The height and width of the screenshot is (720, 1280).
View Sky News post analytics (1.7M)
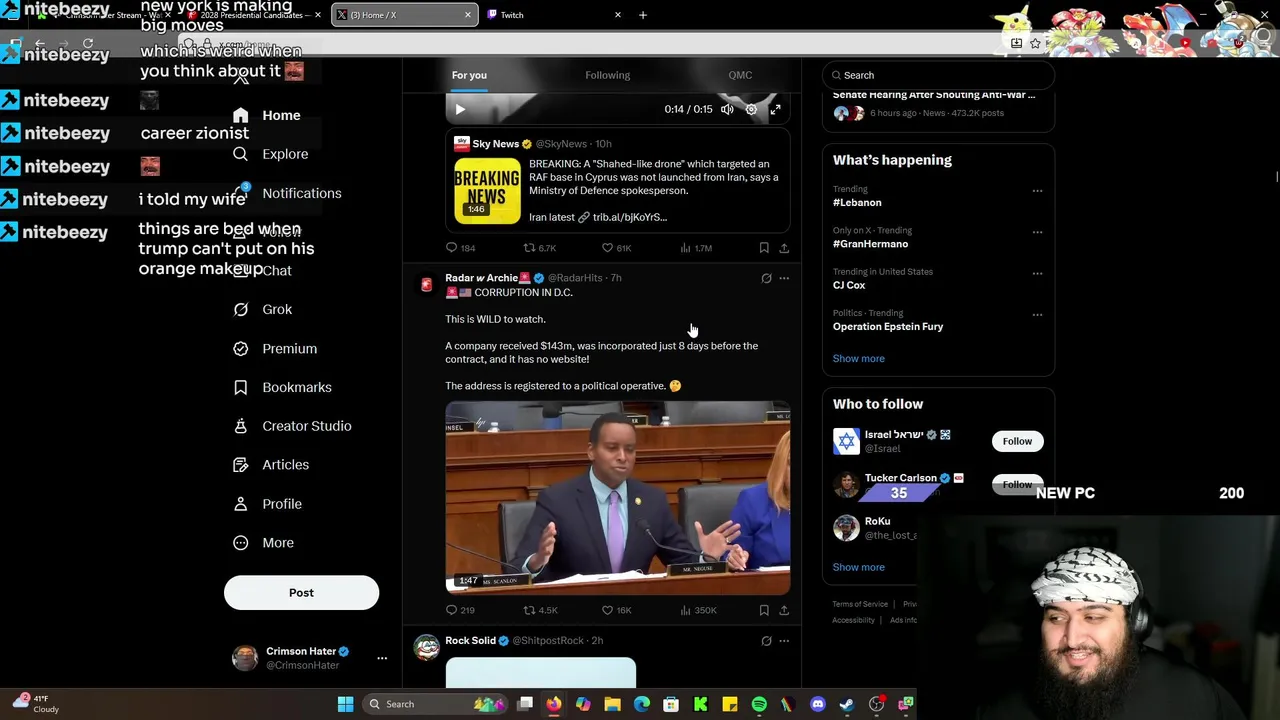pyautogui.click(x=695, y=248)
